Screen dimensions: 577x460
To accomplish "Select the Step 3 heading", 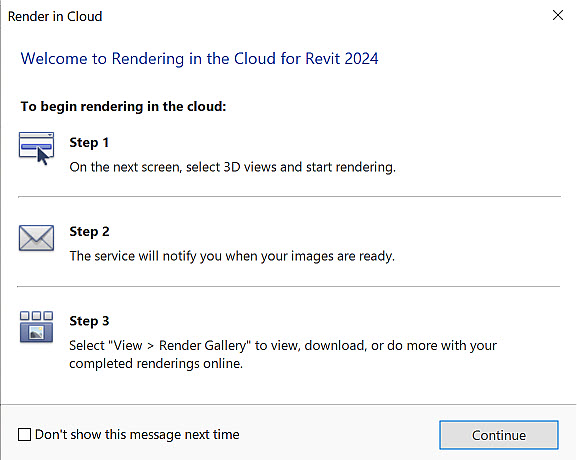I will [89, 321].
